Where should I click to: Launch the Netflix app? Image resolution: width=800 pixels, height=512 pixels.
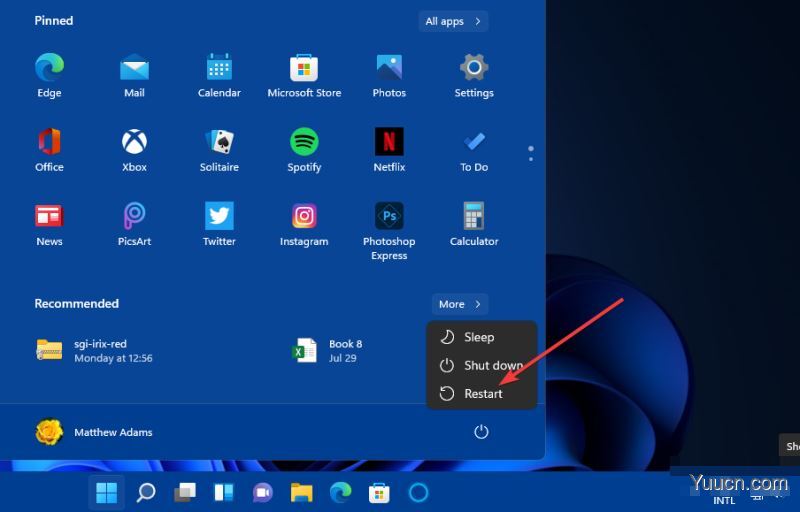(x=389, y=150)
